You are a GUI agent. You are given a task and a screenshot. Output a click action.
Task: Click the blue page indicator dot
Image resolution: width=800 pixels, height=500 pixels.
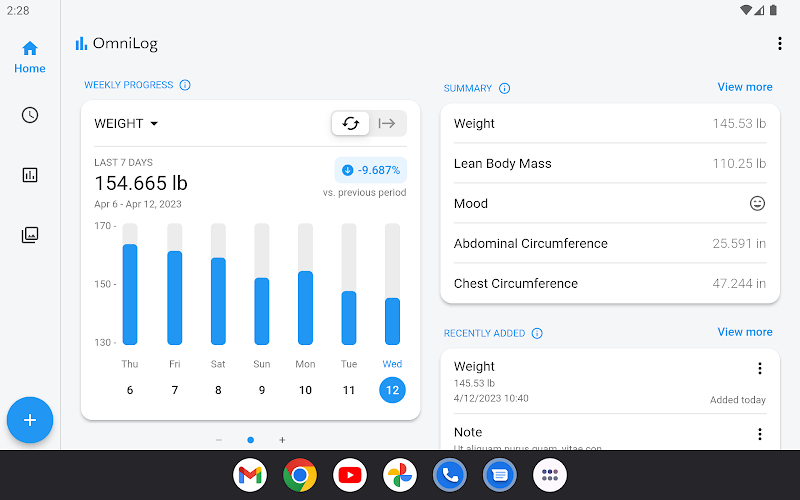[251, 440]
